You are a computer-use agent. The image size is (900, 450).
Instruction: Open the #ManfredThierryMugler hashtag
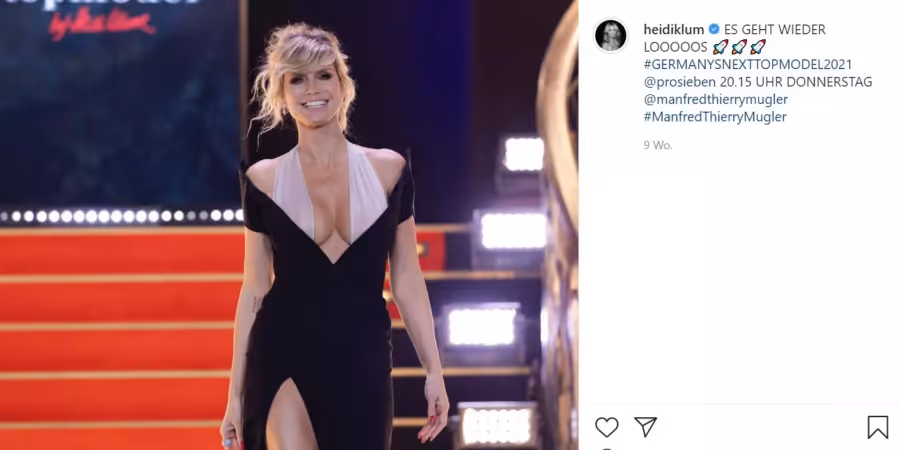pyautogui.click(x=715, y=117)
